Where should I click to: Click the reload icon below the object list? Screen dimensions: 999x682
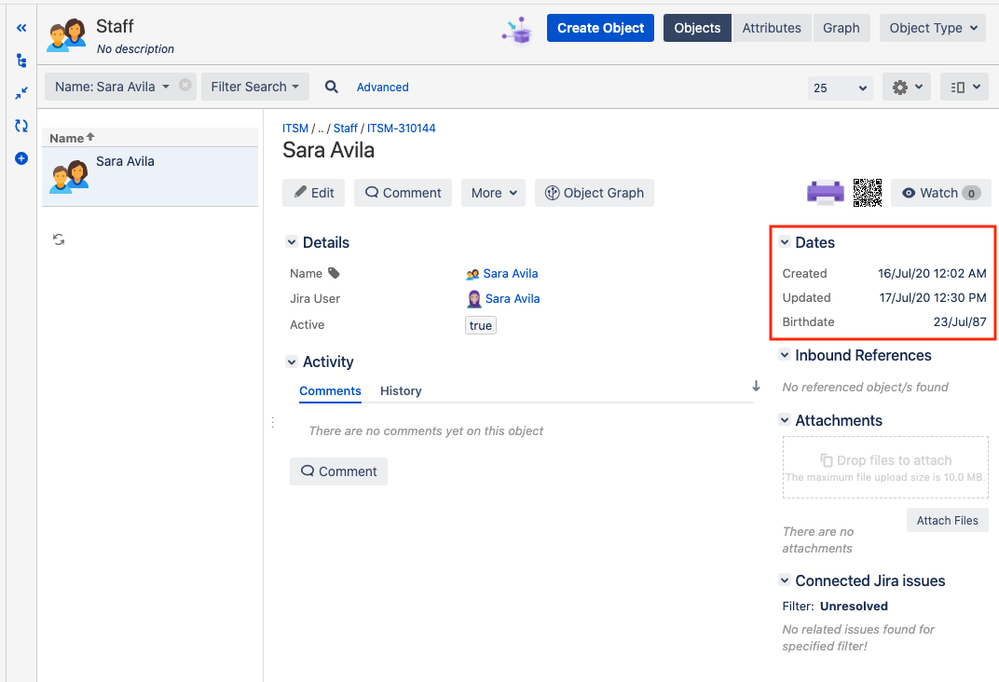pos(59,239)
